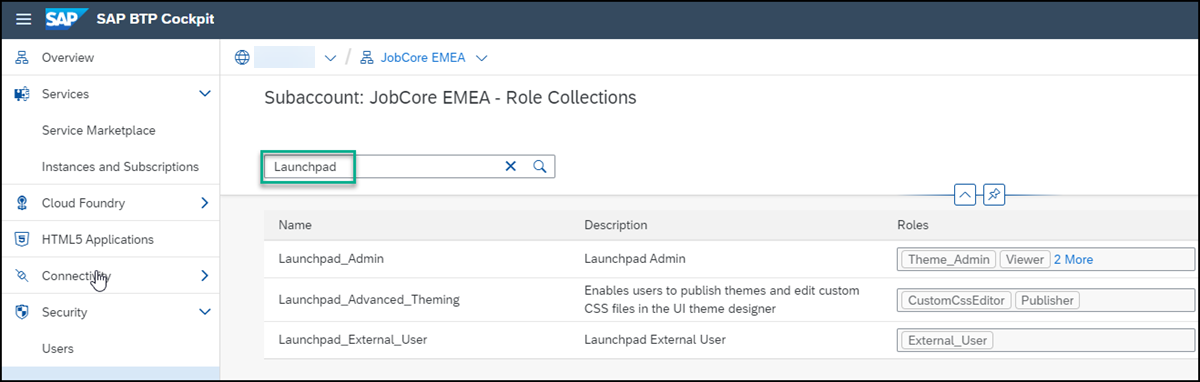Viewport: 1200px width, 382px height.
Task: Click the Theme_Admin role token
Action: click(x=948, y=259)
